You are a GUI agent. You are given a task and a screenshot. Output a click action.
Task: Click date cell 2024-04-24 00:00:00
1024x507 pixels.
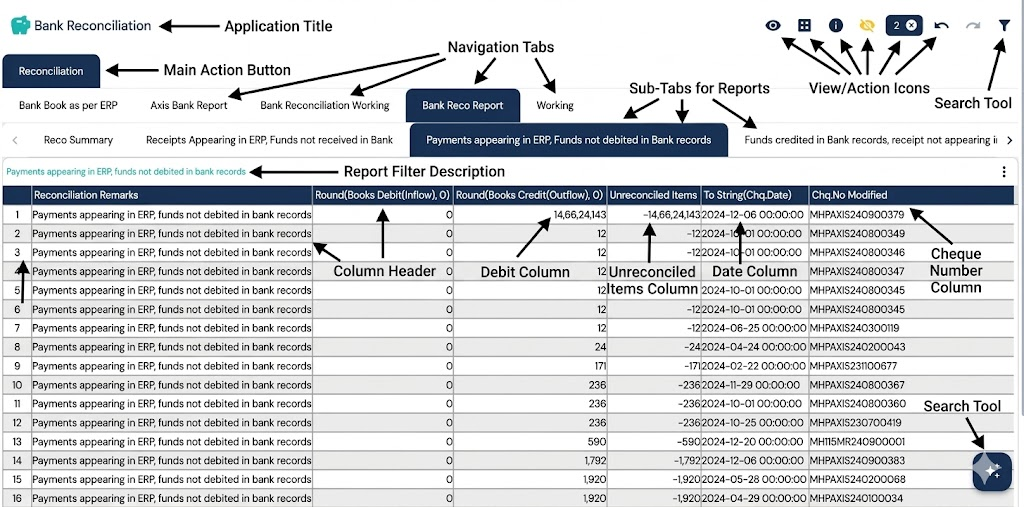[754, 347]
